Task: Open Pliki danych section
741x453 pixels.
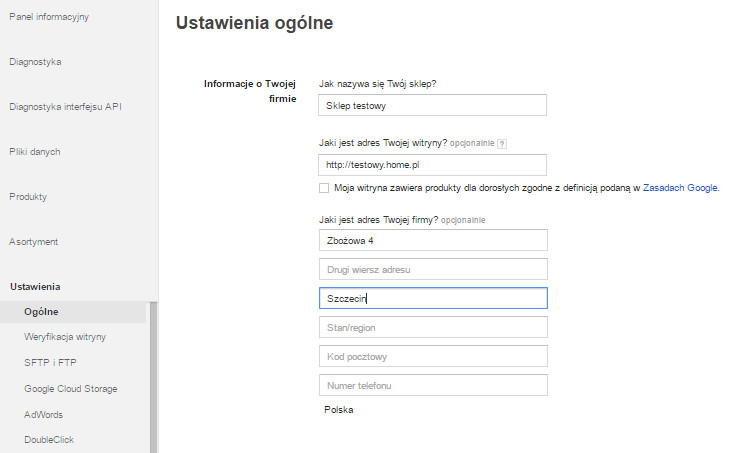Action: pos(35,152)
